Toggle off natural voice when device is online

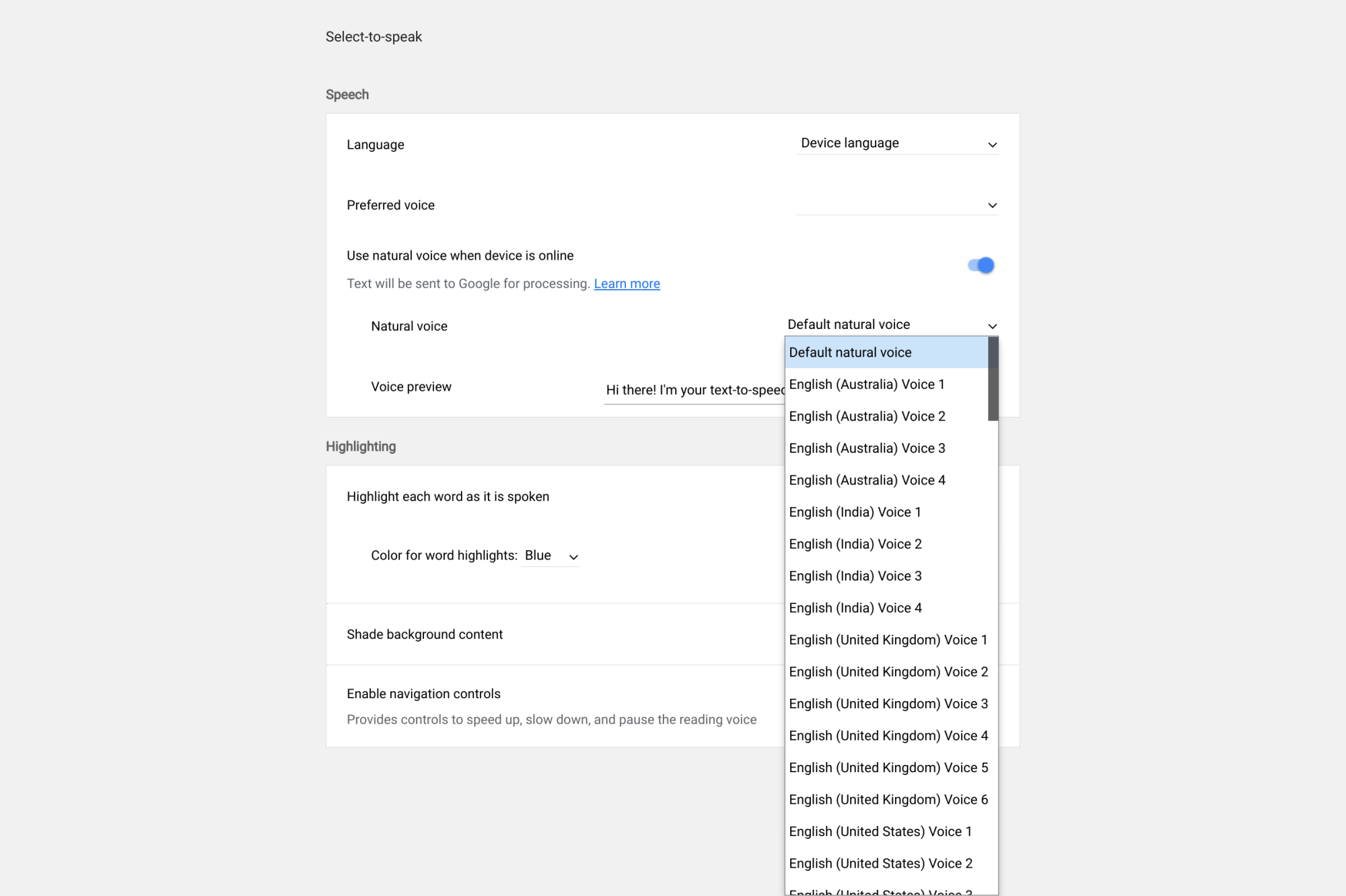point(981,266)
